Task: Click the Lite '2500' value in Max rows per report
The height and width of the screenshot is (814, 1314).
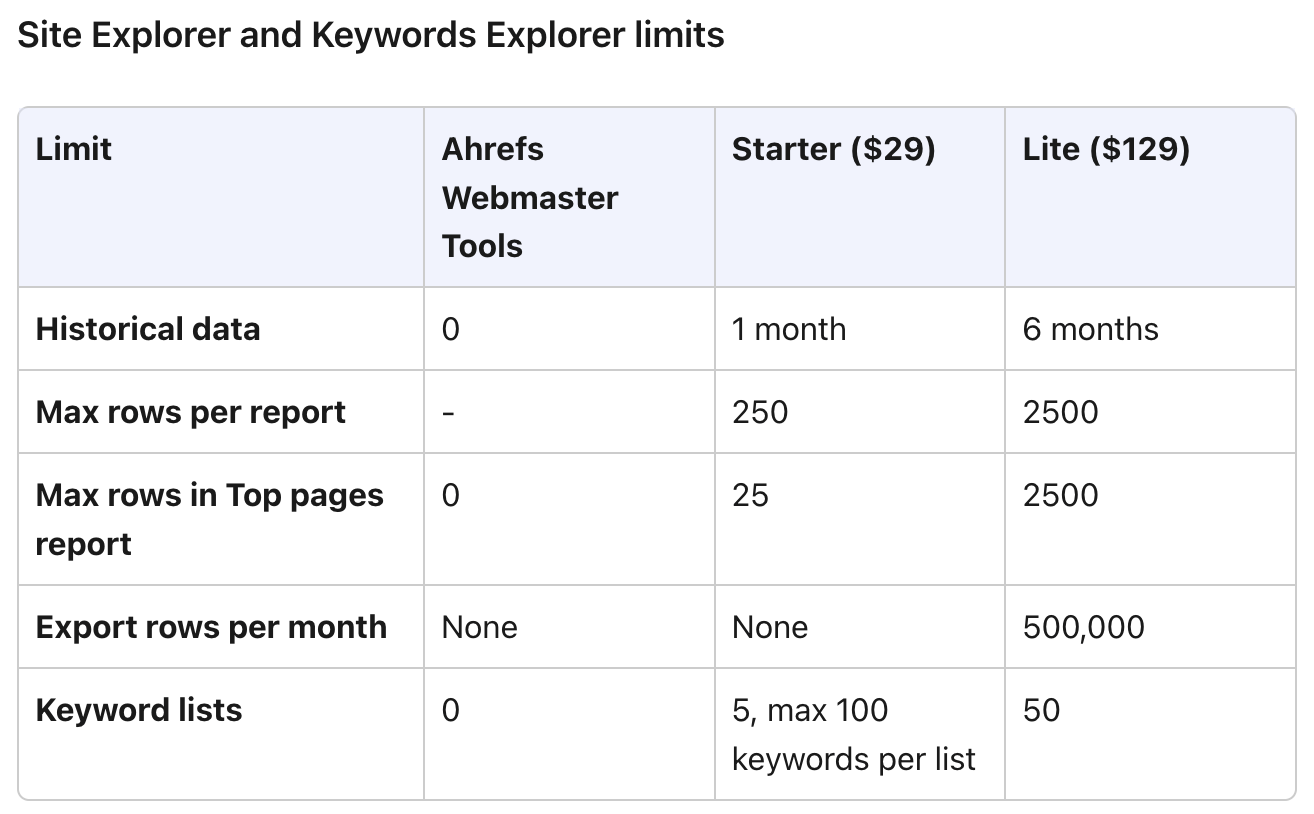Action: pyautogui.click(x=1060, y=413)
